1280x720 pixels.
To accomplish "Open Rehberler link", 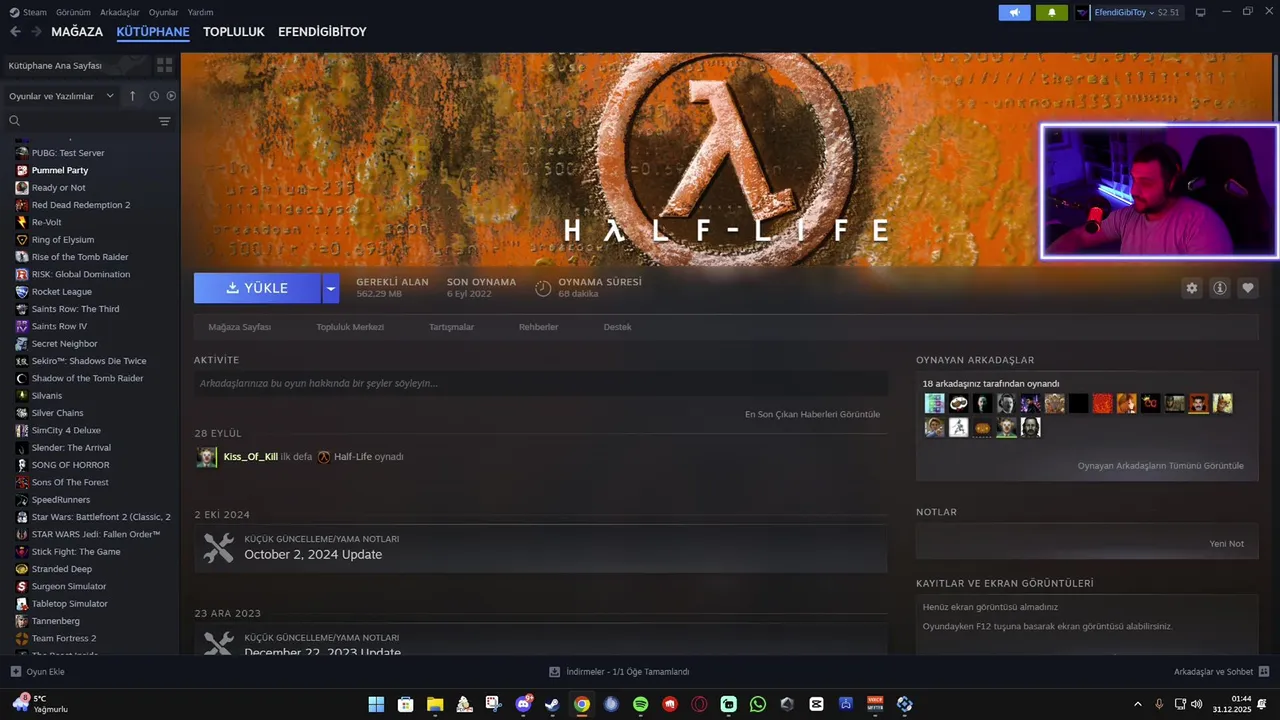I will click(538, 327).
